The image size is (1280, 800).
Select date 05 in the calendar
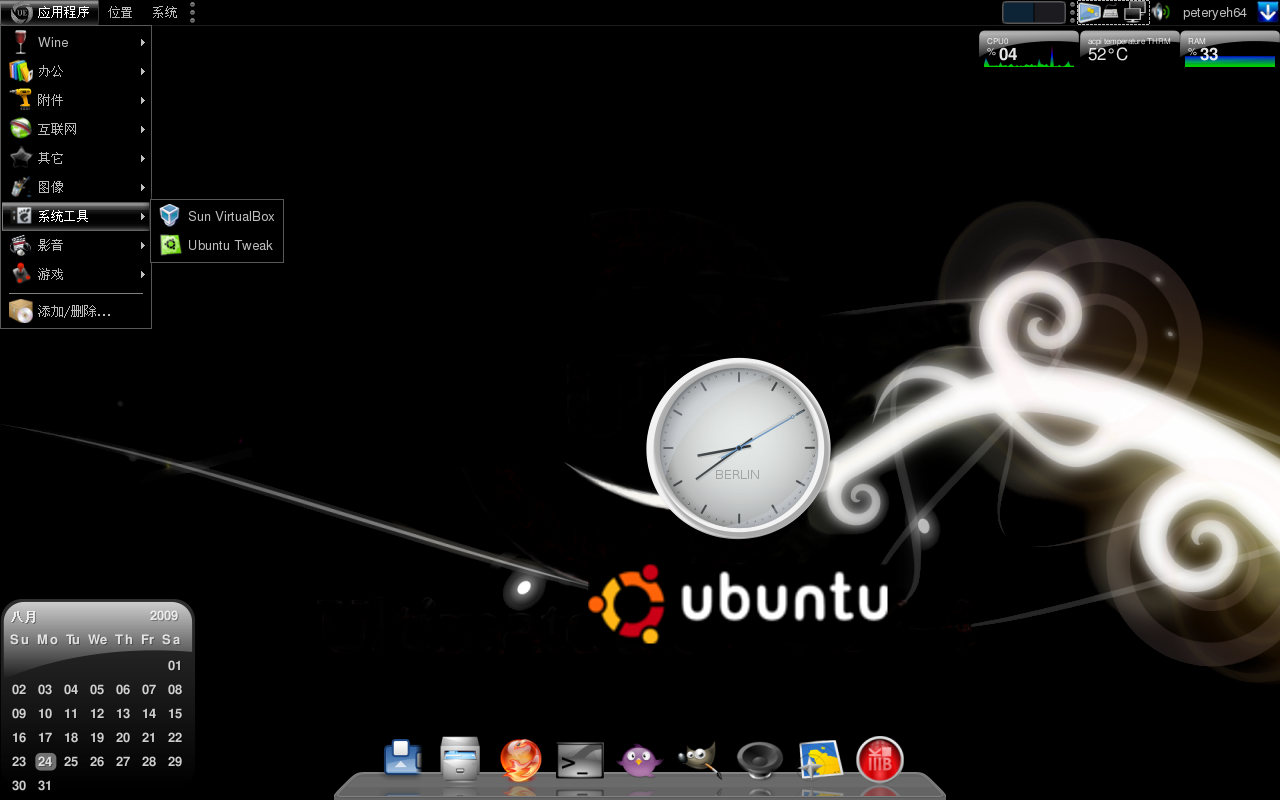(97, 689)
